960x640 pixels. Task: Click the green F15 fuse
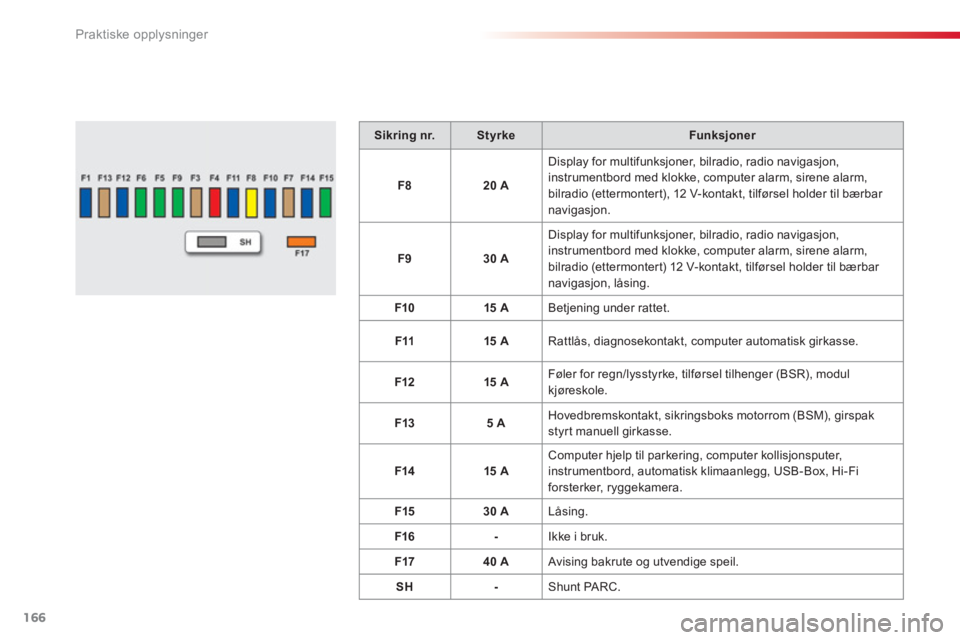pos(326,203)
